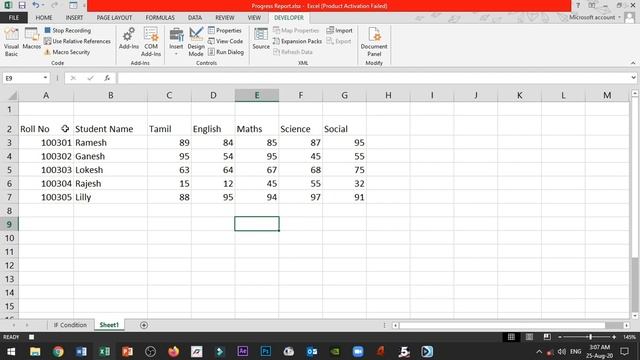This screenshot has width=640, height=360.
Task: Open the Visual Basic editor
Action: (11, 42)
